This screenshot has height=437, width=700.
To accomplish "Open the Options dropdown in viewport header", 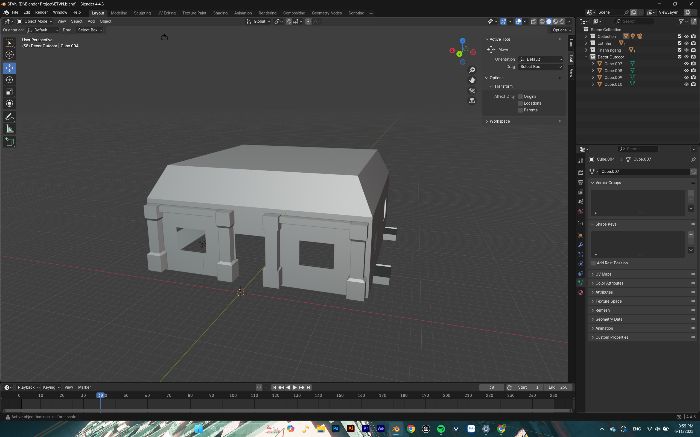I will [560, 29].
